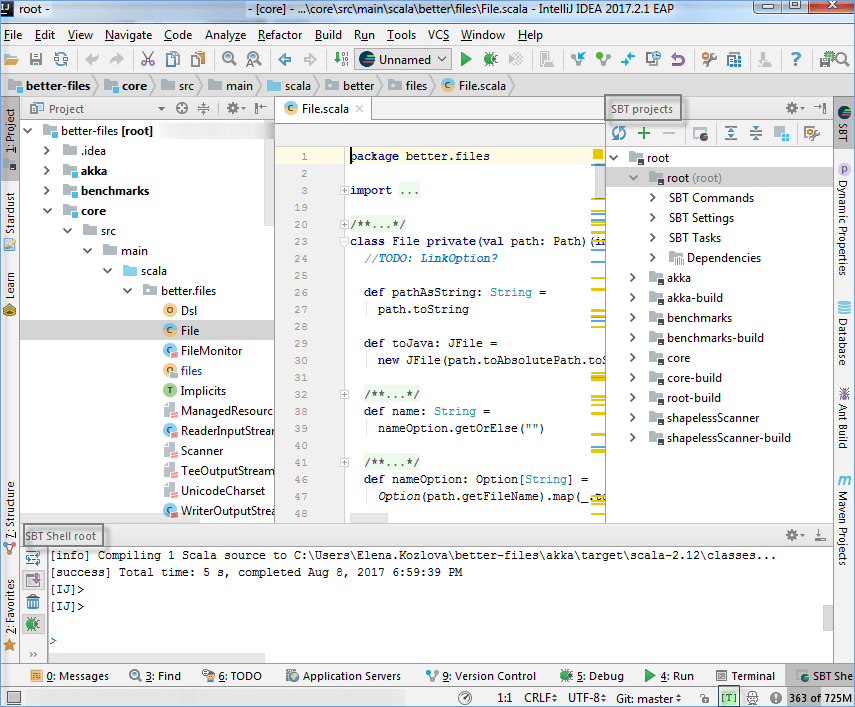Open the Unnamed run configuration dropdown

click(x=404, y=59)
